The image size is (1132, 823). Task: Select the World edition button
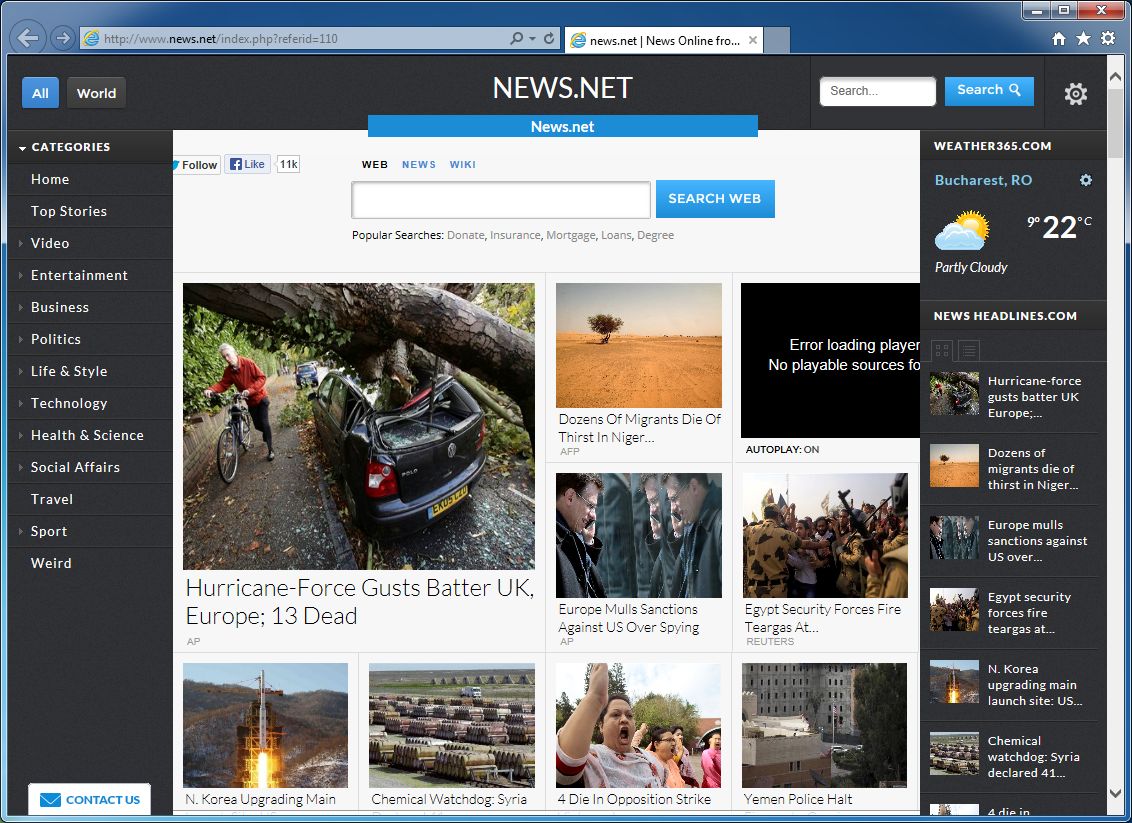coord(96,93)
